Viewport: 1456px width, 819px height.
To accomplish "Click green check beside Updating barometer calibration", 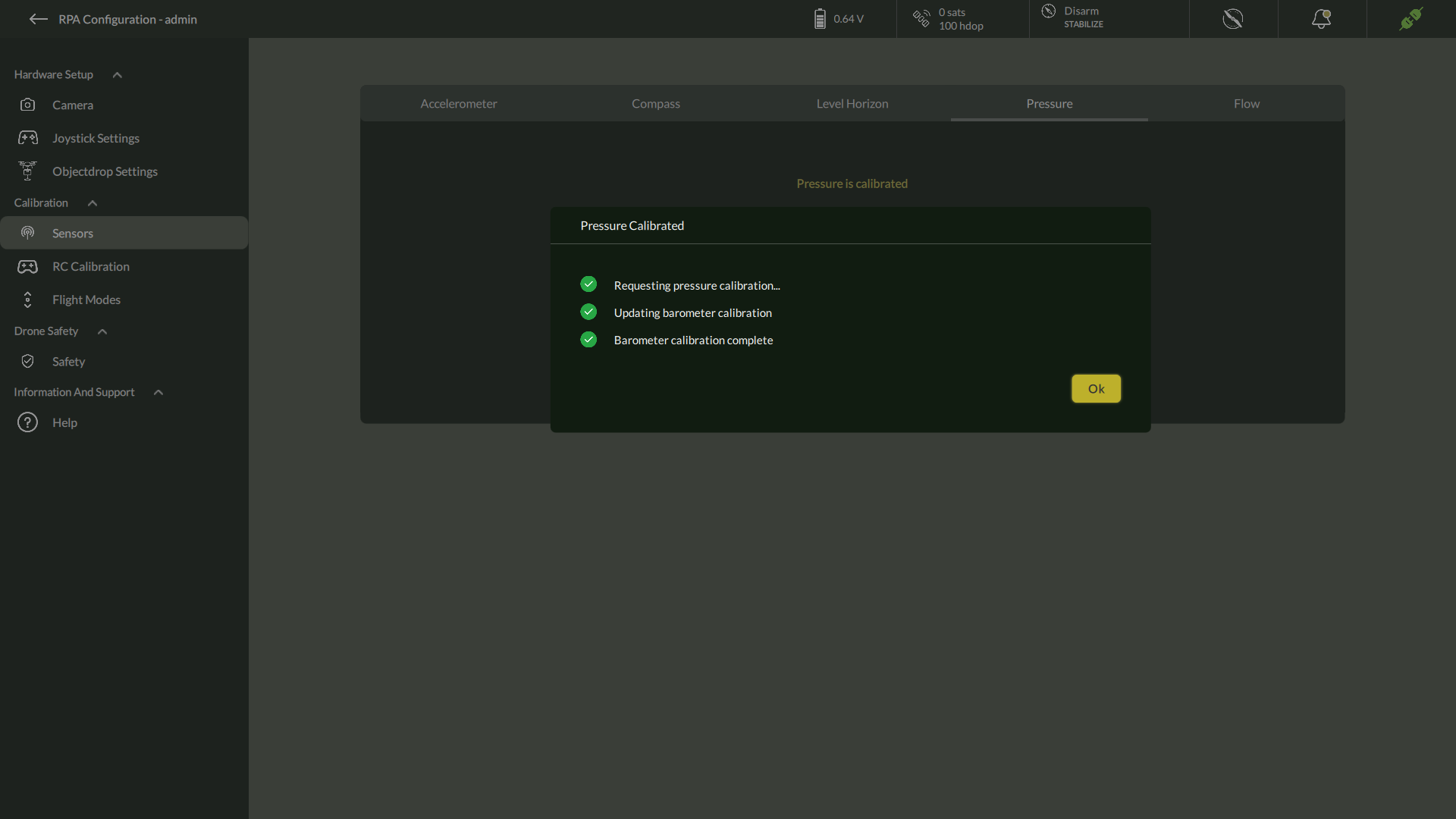I will point(588,312).
